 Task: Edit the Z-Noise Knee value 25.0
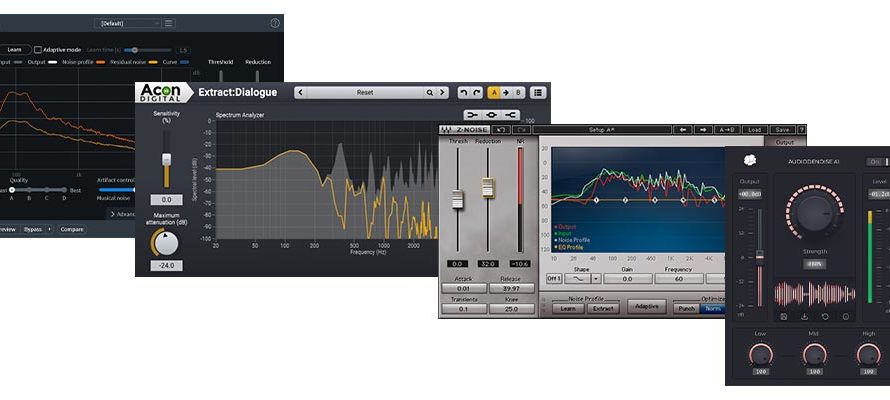coord(511,309)
